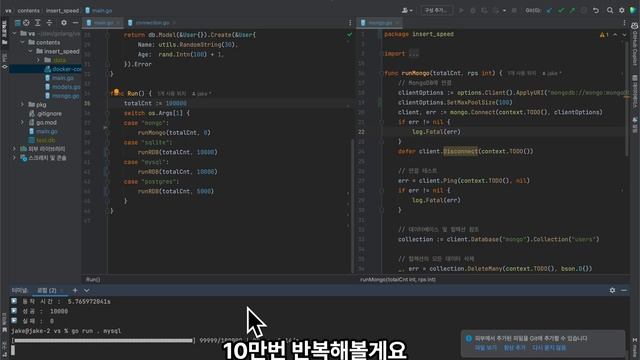Expand folded import block in mongo.go
Screen dimensions: 640x360
[x=413, y=53]
